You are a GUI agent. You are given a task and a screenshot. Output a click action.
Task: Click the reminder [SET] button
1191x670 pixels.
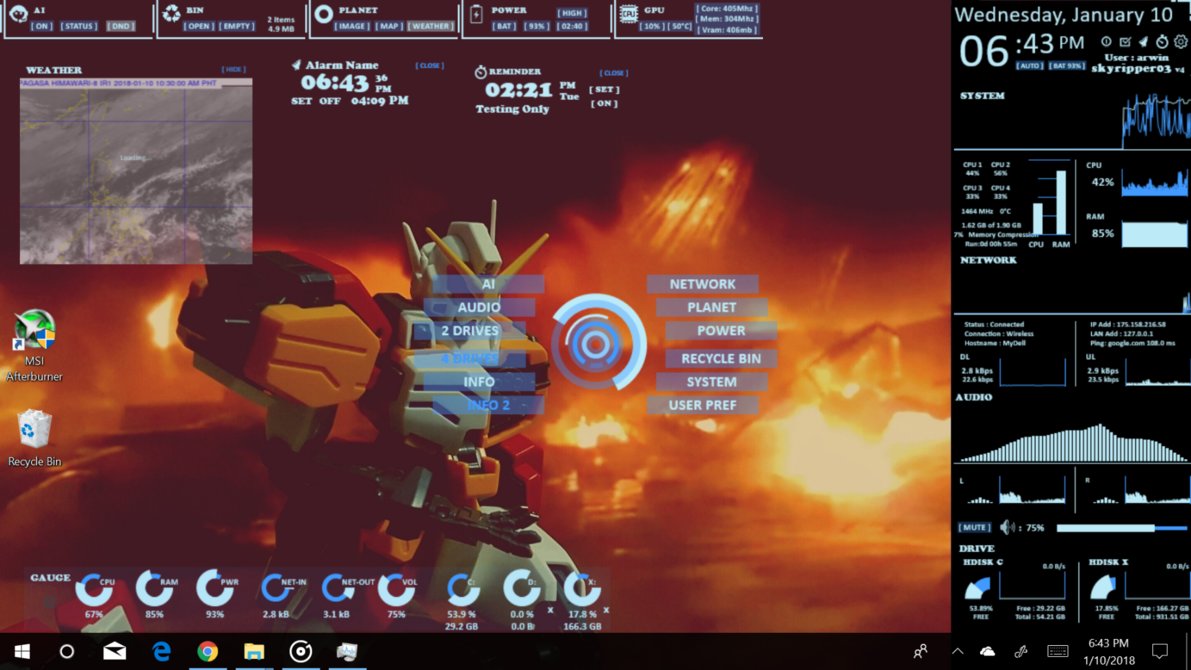(x=604, y=90)
